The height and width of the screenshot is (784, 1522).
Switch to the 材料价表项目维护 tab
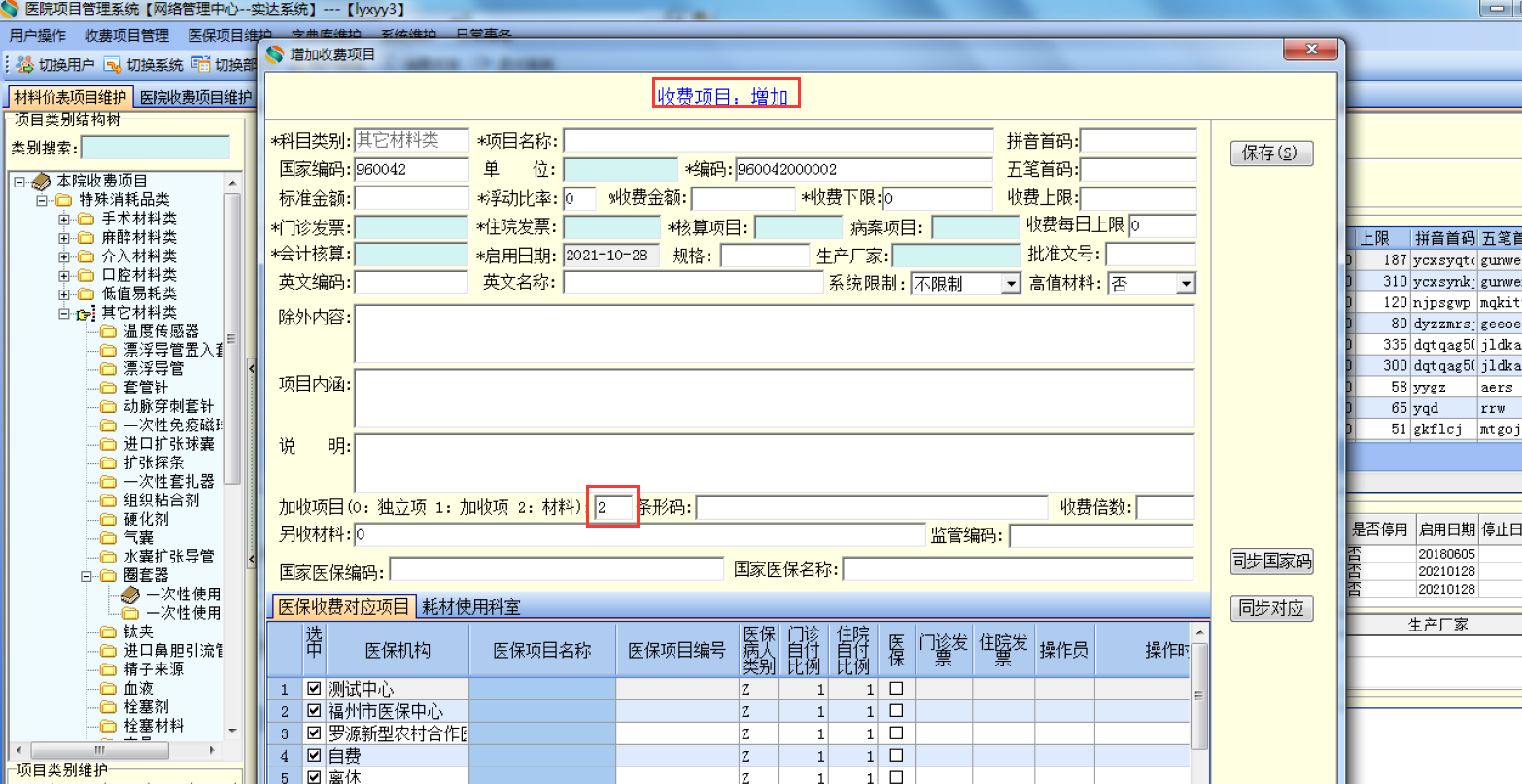click(x=70, y=97)
